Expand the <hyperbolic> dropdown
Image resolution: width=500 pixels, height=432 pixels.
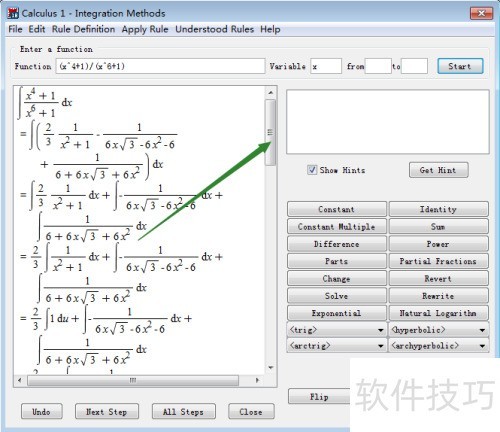tap(439, 330)
